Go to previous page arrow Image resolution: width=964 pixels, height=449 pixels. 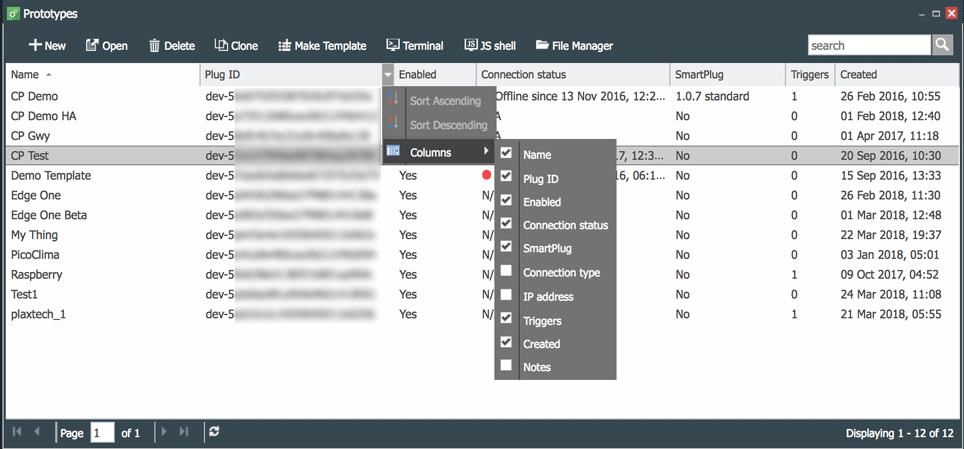(x=37, y=432)
